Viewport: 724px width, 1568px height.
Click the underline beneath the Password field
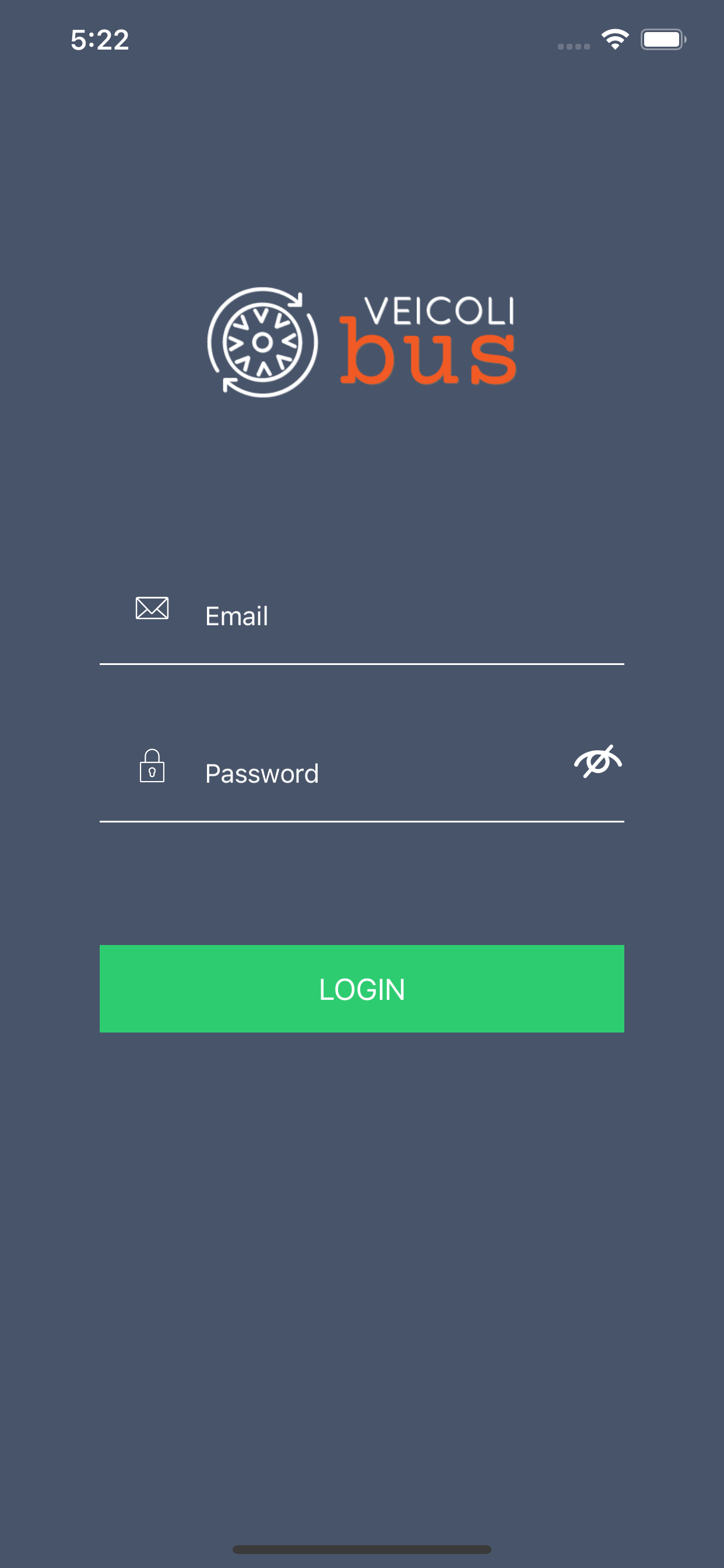click(x=361, y=821)
